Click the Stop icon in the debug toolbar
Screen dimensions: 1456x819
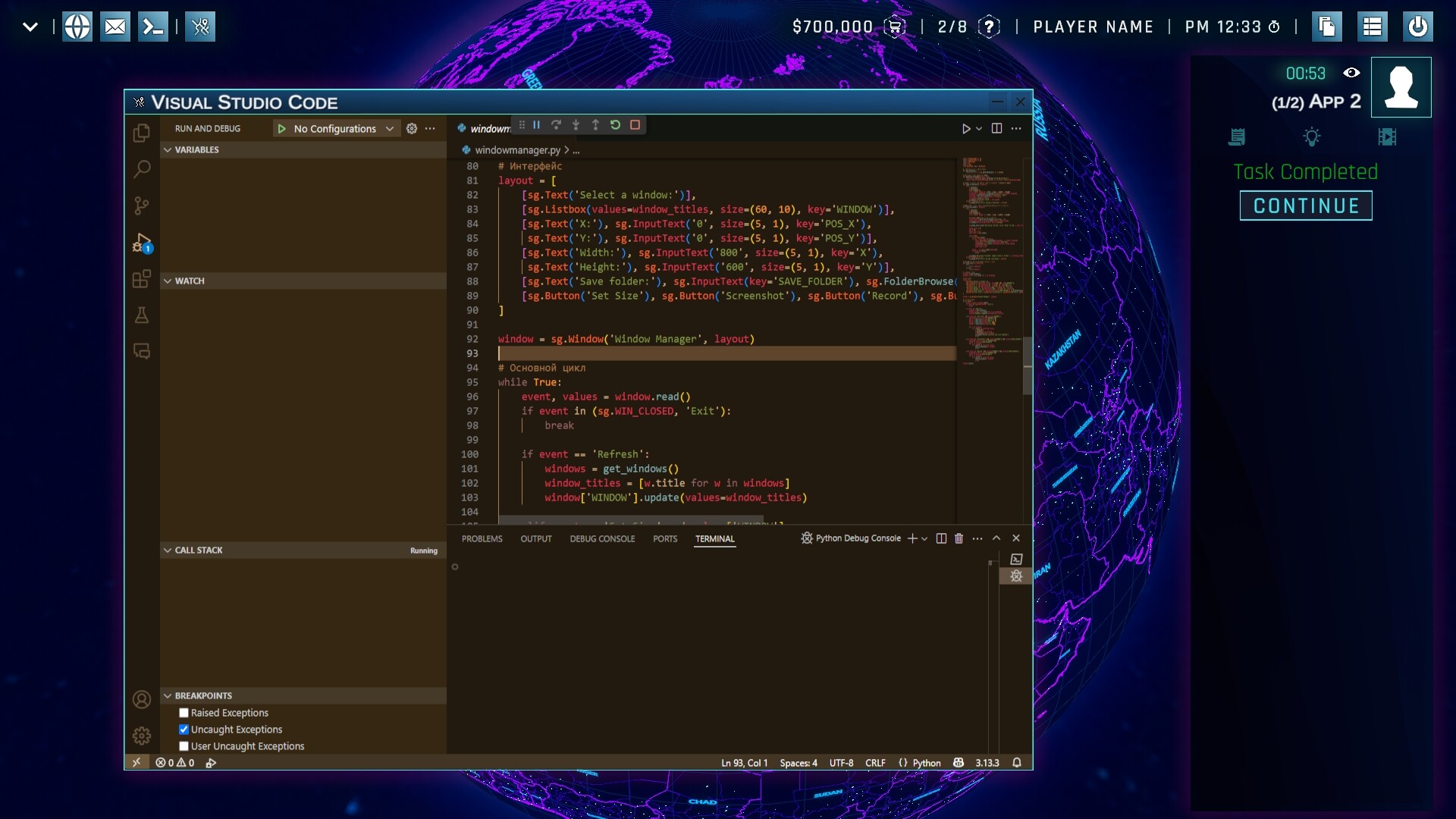[x=635, y=124]
